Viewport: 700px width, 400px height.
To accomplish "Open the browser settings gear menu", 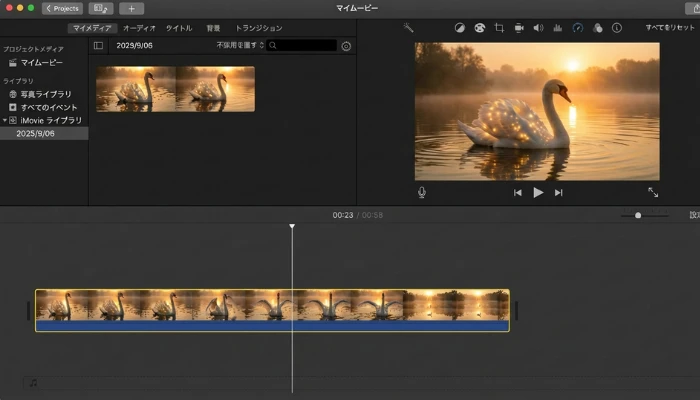I will point(346,46).
